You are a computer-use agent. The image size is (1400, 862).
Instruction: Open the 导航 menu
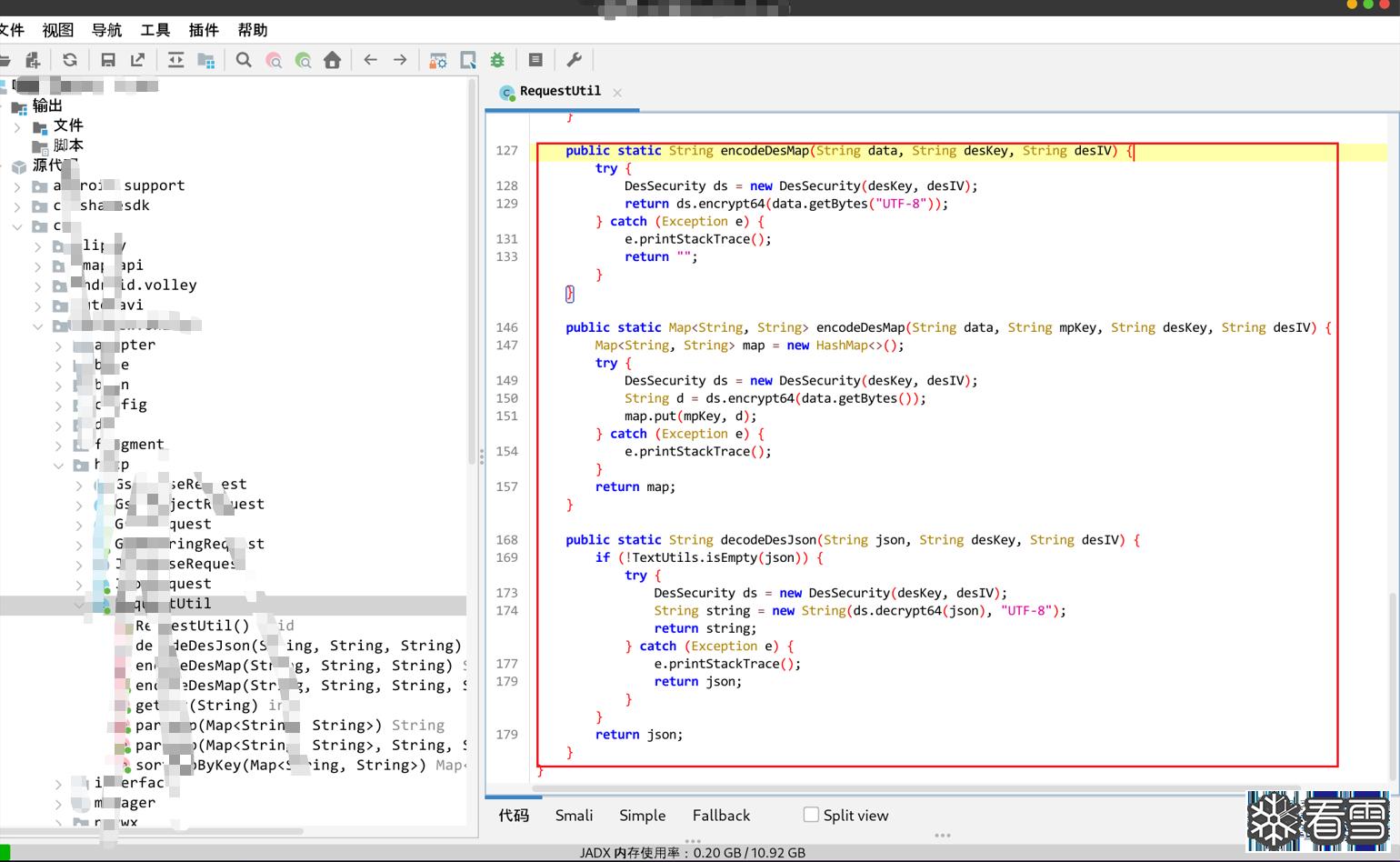[106, 30]
